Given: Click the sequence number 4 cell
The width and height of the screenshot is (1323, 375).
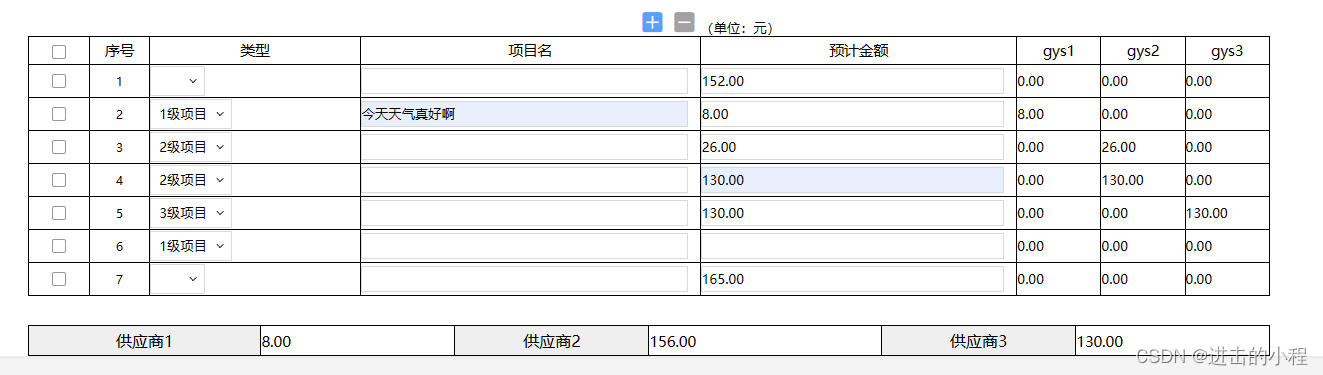Looking at the screenshot, I should tap(119, 180).
